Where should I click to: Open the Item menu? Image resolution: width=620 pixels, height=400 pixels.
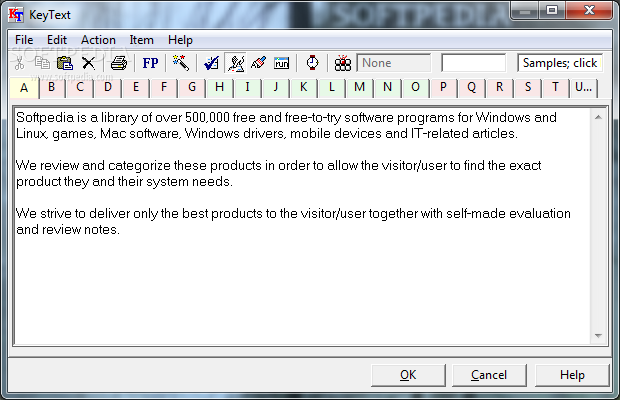tap(141, 40)
